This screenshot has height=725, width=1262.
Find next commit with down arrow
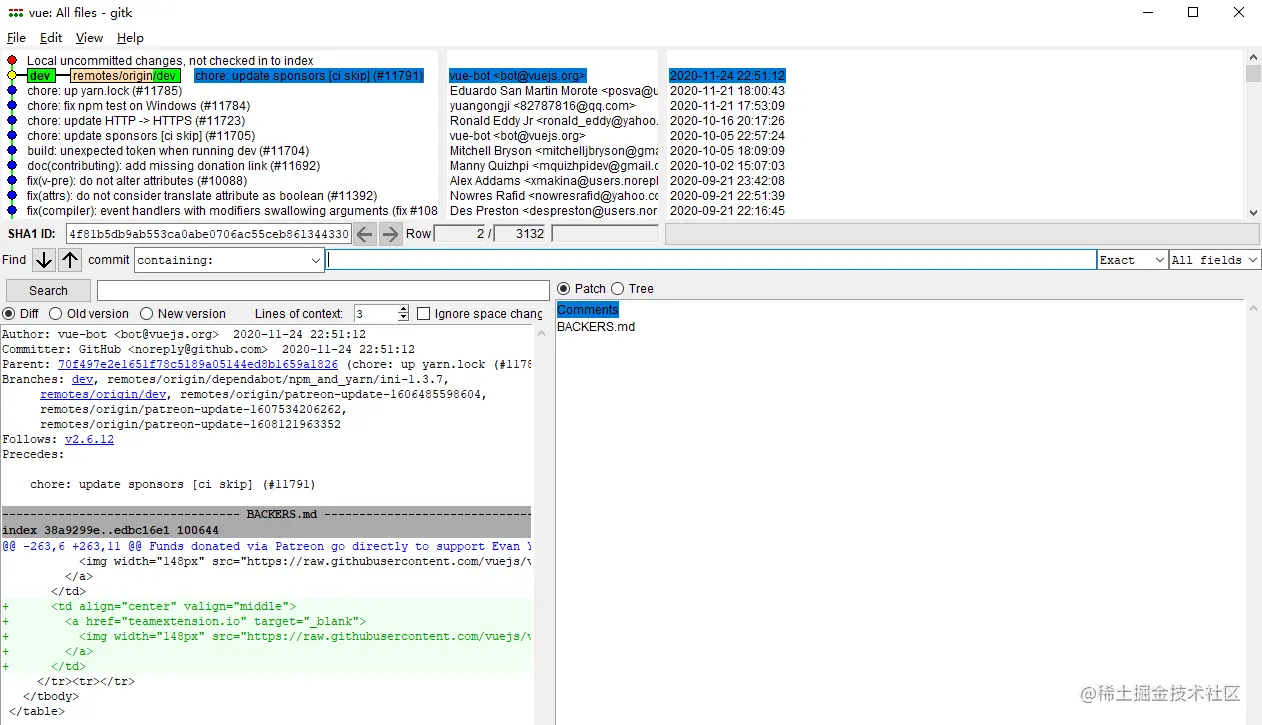pos(44,260)
